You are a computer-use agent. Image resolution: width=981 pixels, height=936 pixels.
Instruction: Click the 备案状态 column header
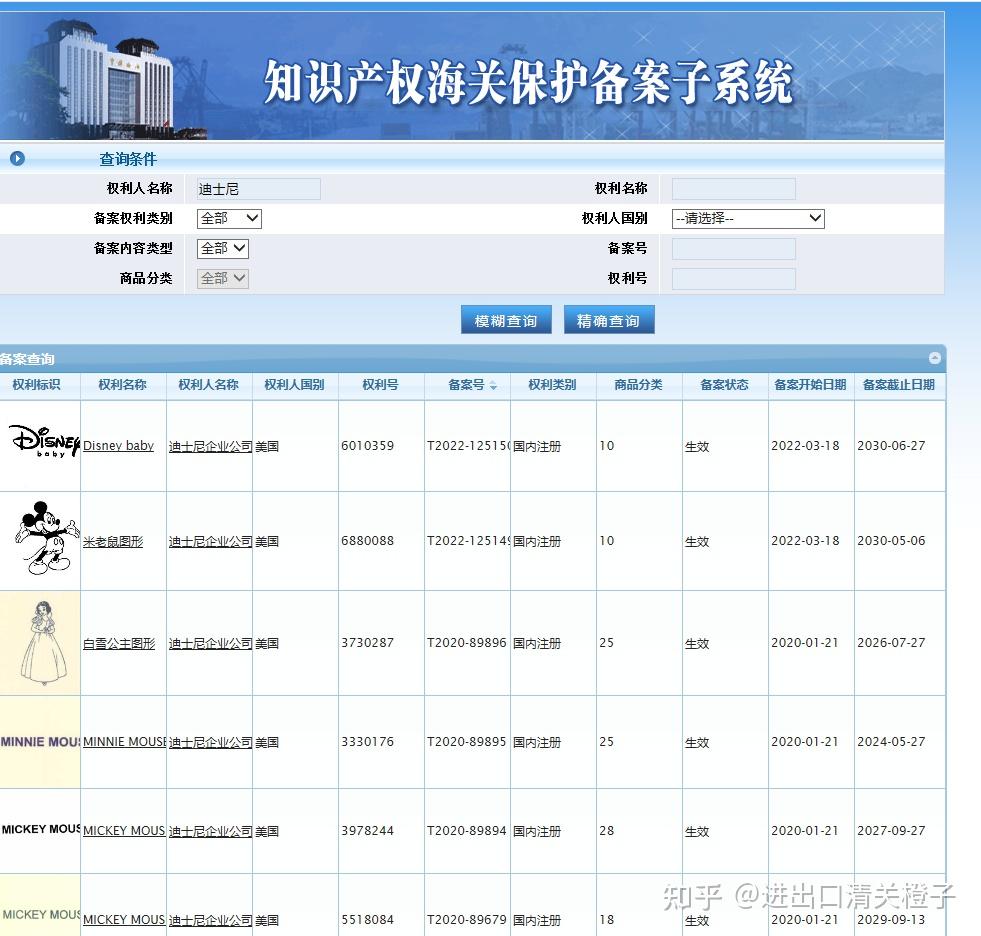pos(724,385)
